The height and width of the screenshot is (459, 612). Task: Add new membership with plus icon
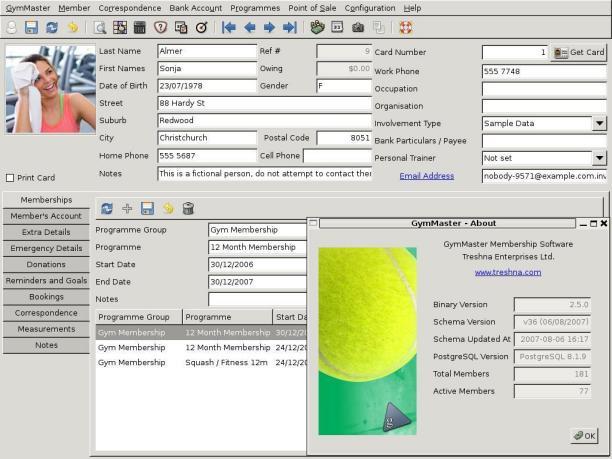tap(127, 208)
